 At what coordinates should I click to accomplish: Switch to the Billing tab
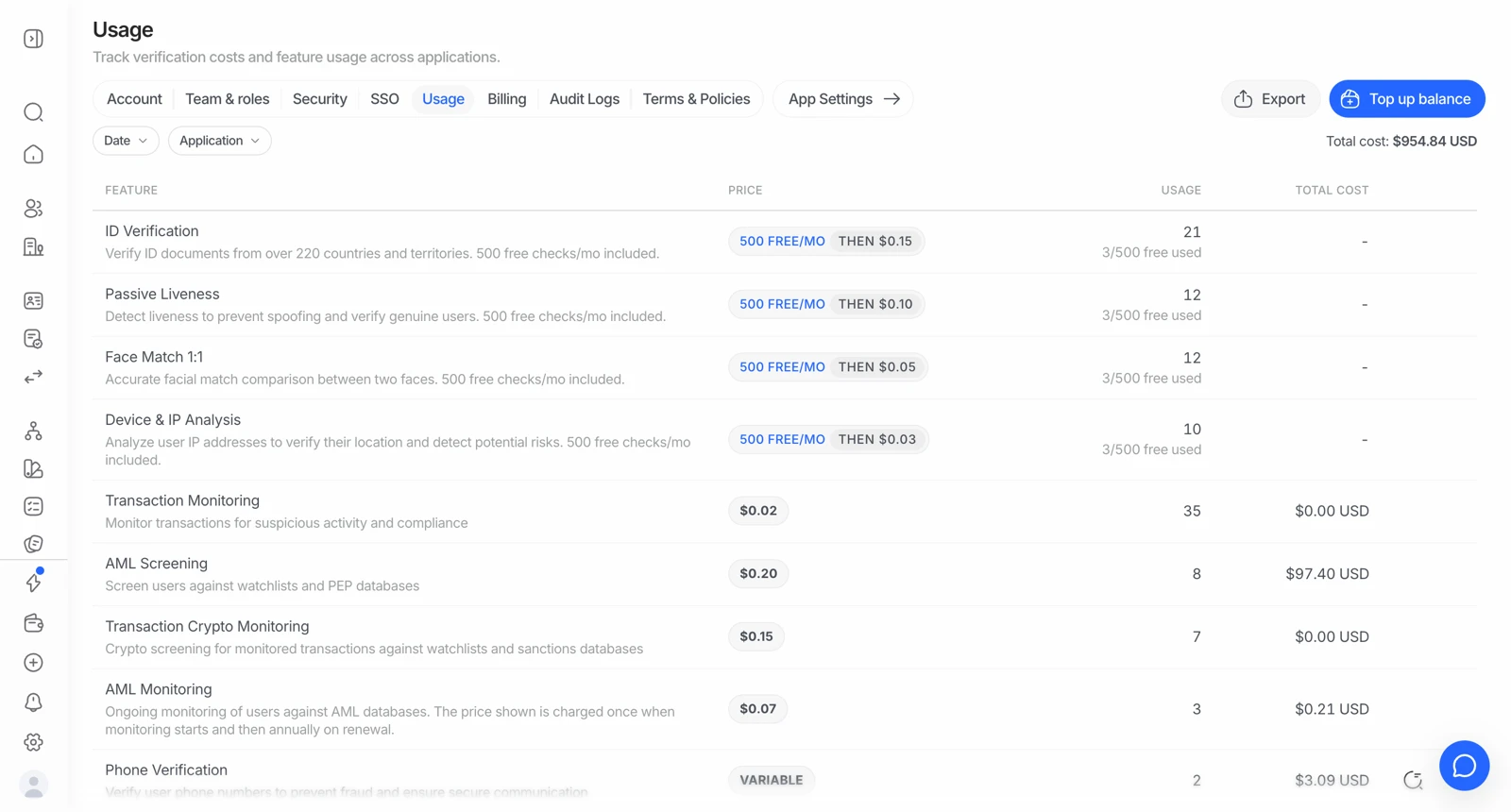pyautogui.click(x=507, y=99)
